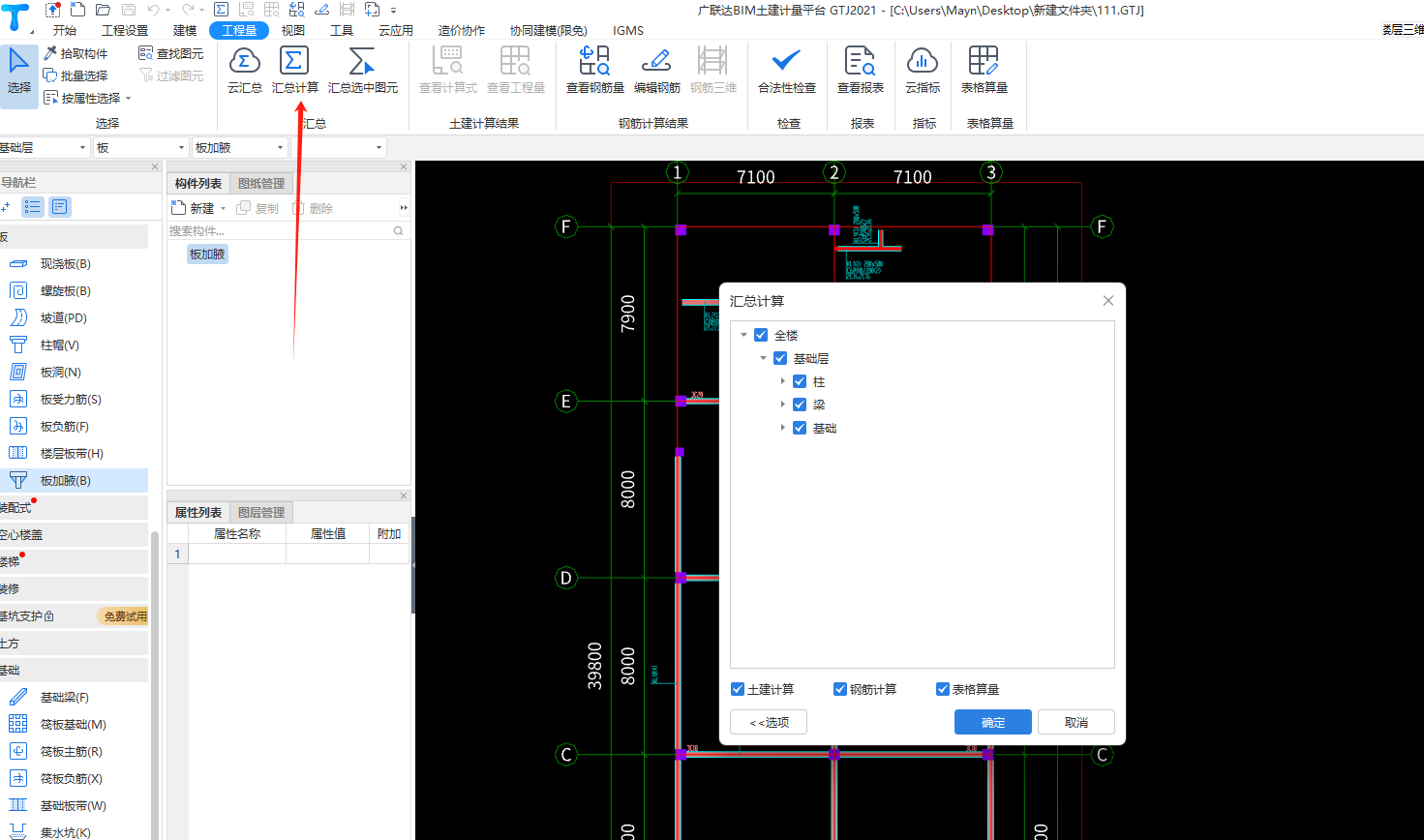1424x840 pixels.
Task: Click 批量选择 tool
Action: pos(76,75)
